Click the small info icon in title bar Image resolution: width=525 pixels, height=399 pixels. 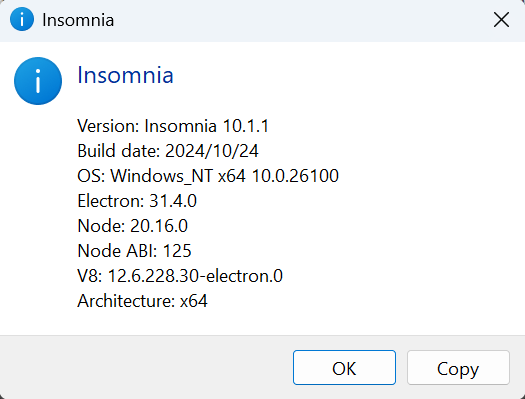(22, 19)
